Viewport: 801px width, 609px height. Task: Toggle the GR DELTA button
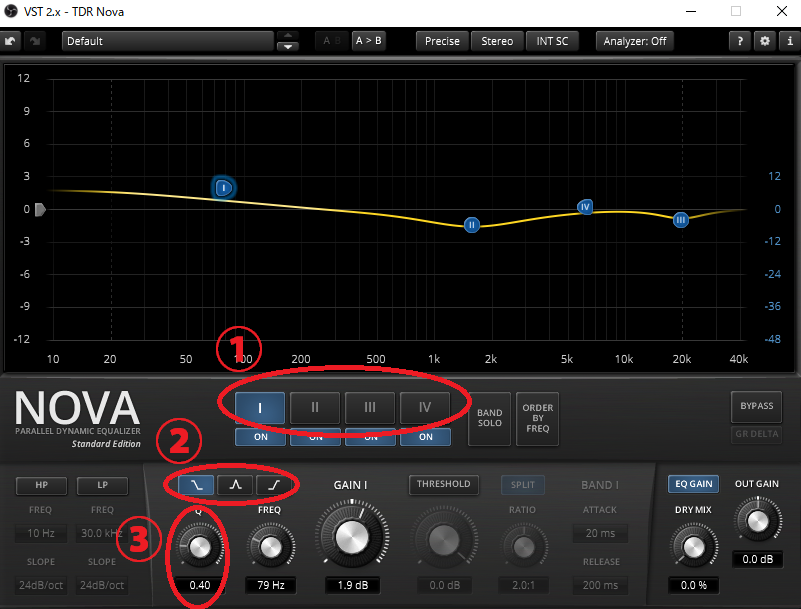coord(757,434)
